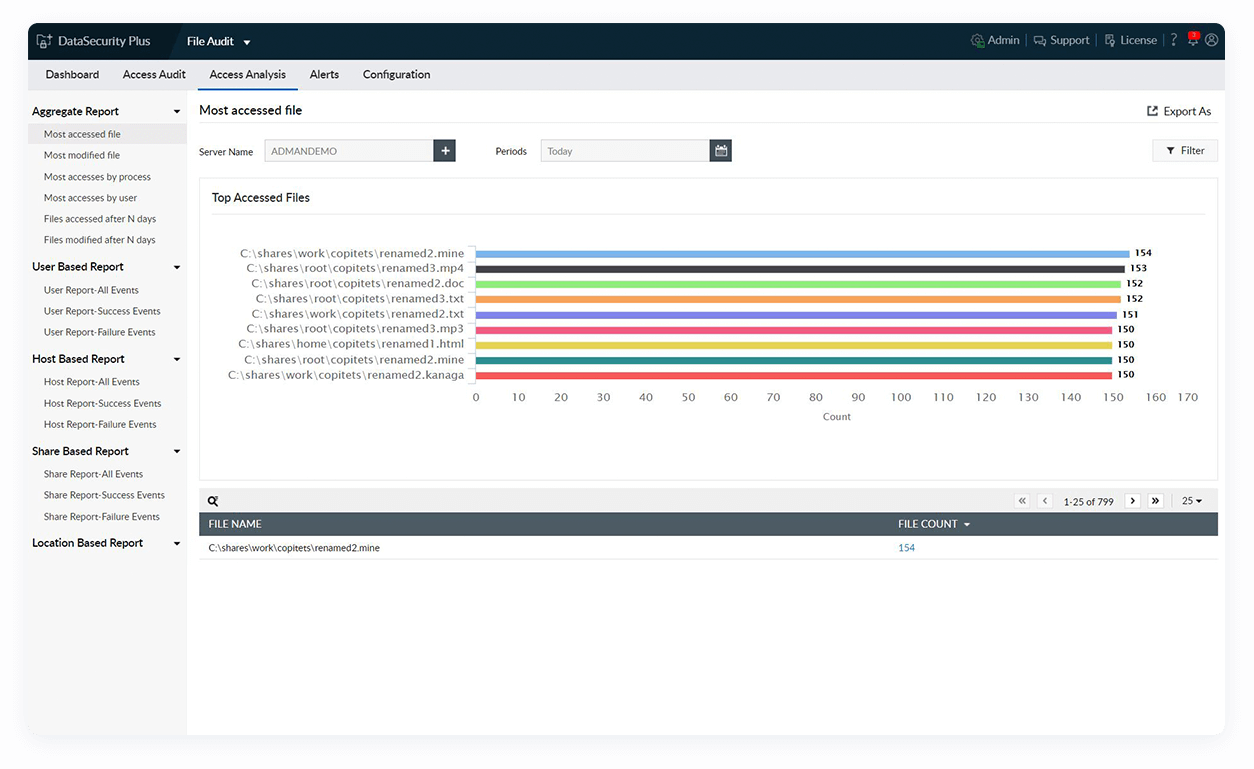Open Most accesses by process report

(97, 177)
